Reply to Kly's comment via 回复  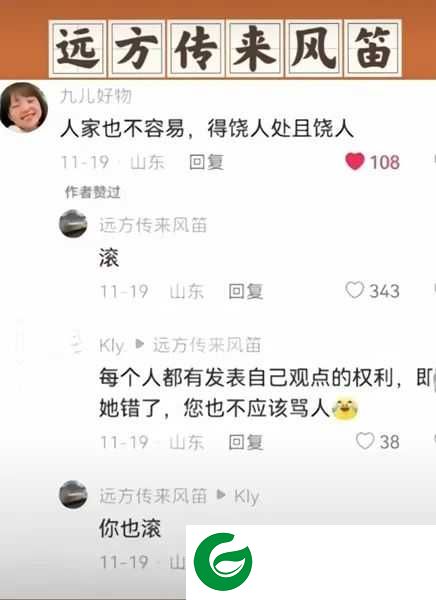(246, 442)
